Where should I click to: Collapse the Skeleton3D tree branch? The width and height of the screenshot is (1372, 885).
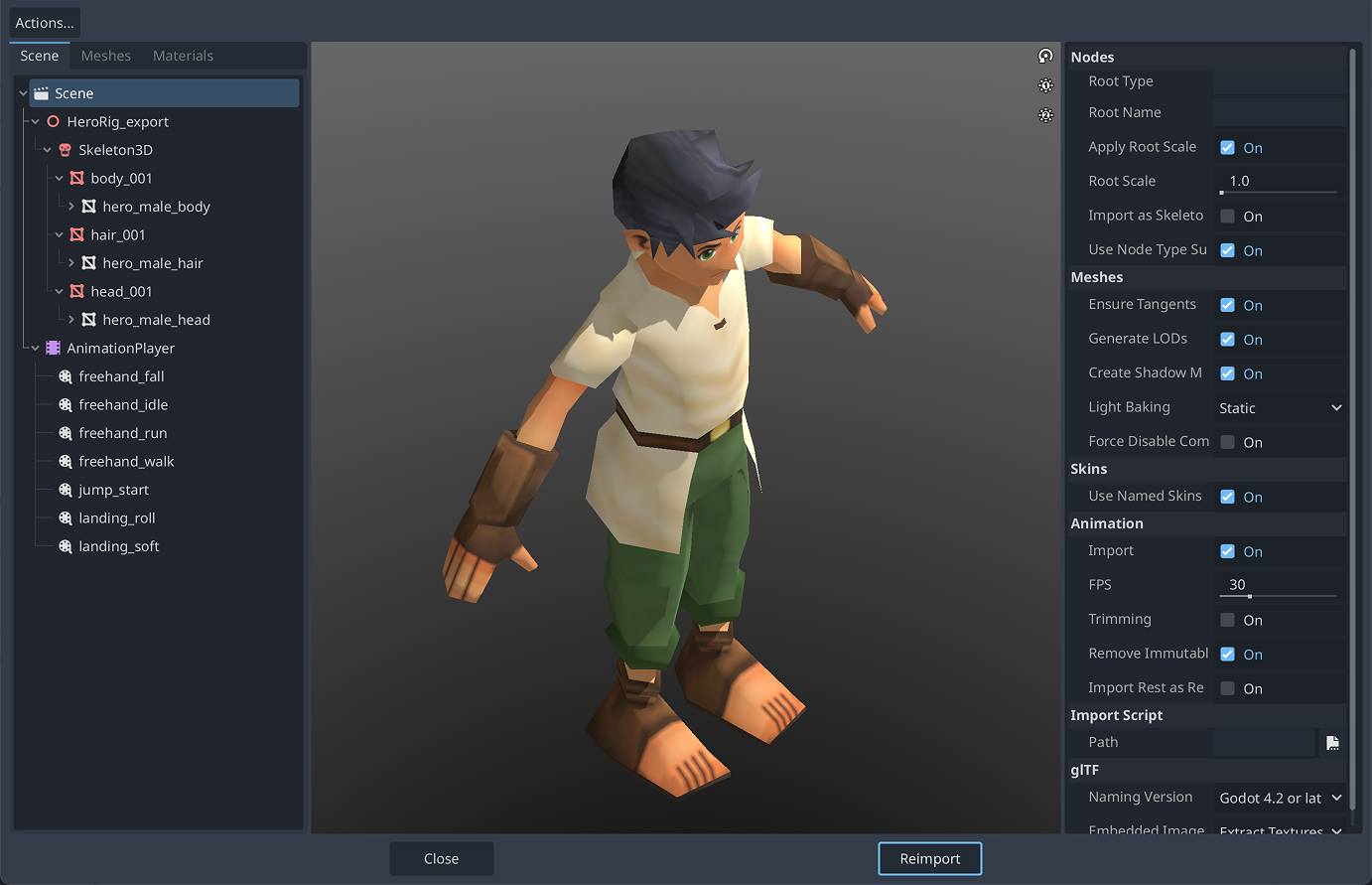point(46,149)
